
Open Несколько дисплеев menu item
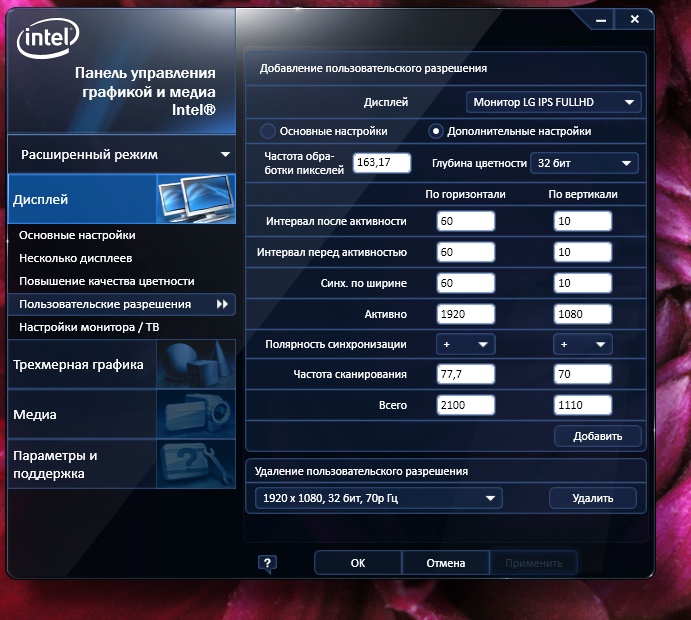click(x=76, y=258)
